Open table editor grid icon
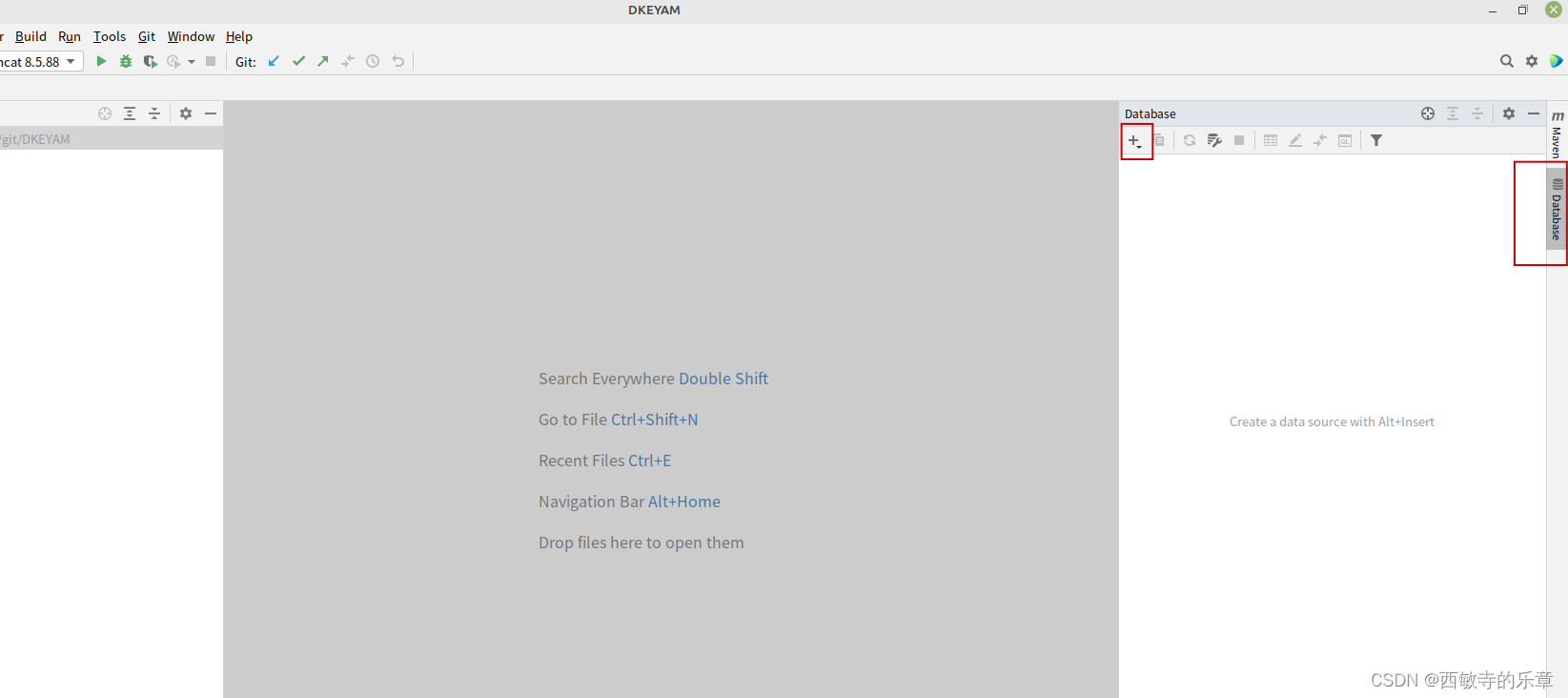 tap(1271, 140)
